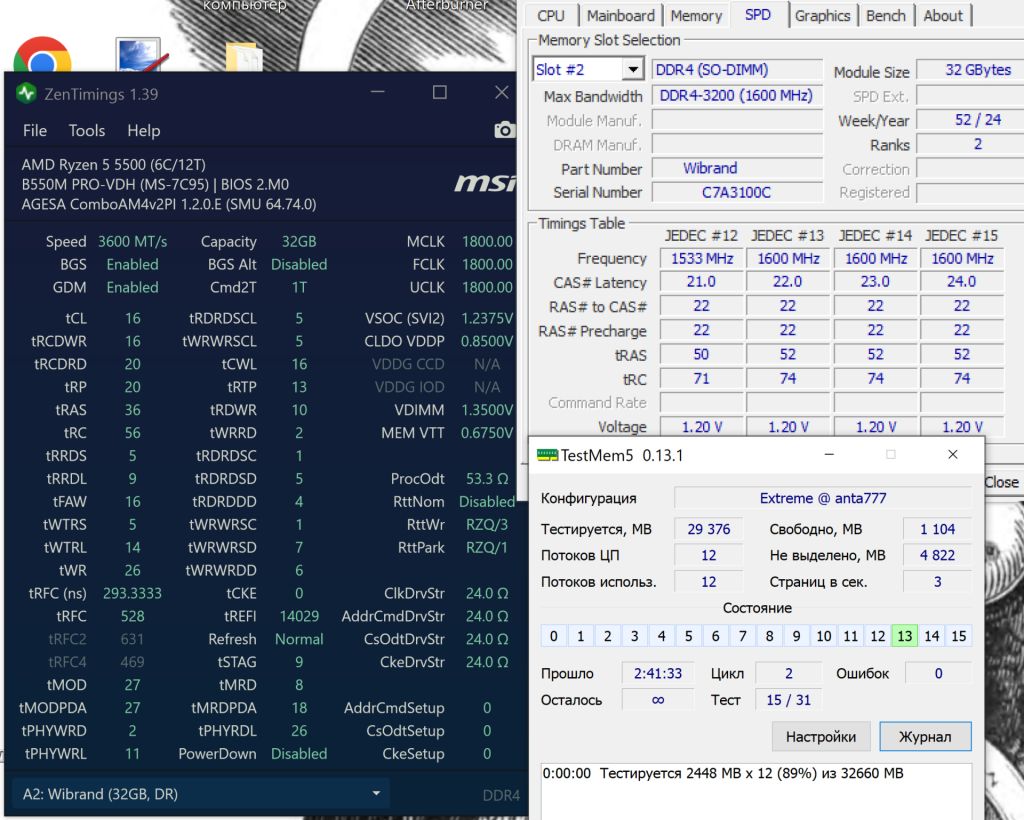
Task: Click the Week/Year field 52 / 24
Action: point(970,120)
